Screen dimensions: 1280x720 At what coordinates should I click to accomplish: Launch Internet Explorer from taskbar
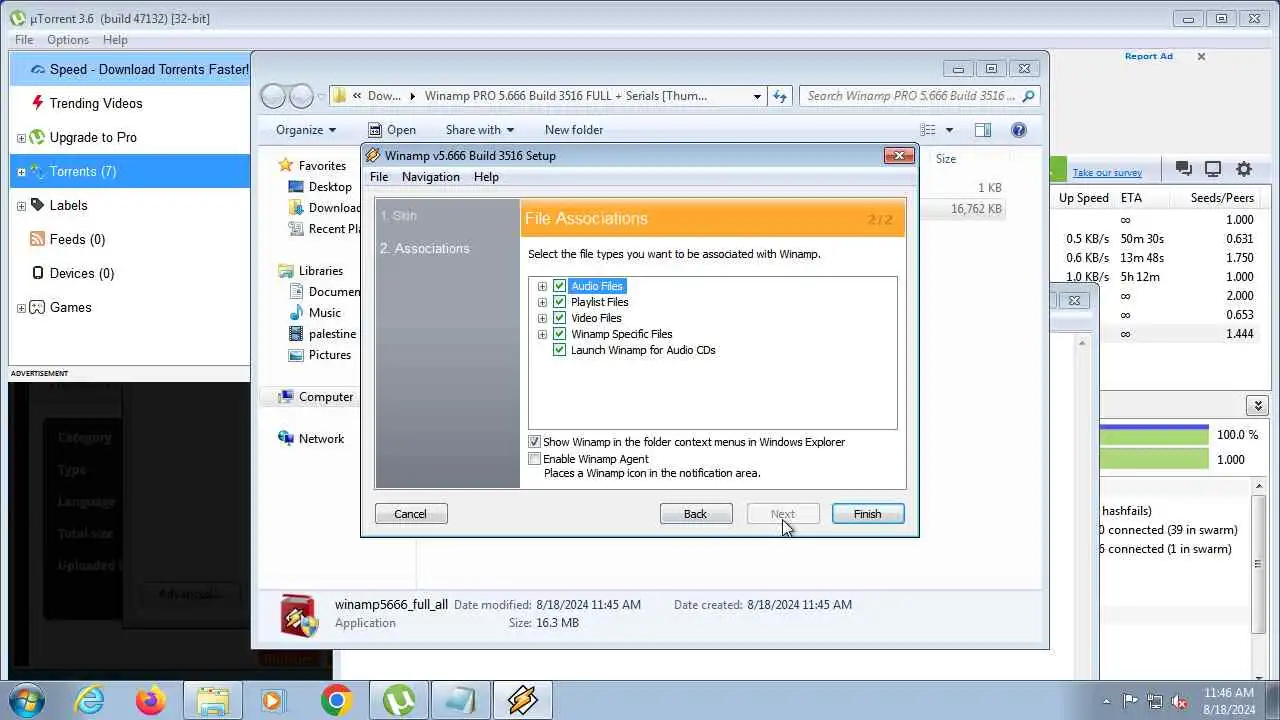click(90, 700)
